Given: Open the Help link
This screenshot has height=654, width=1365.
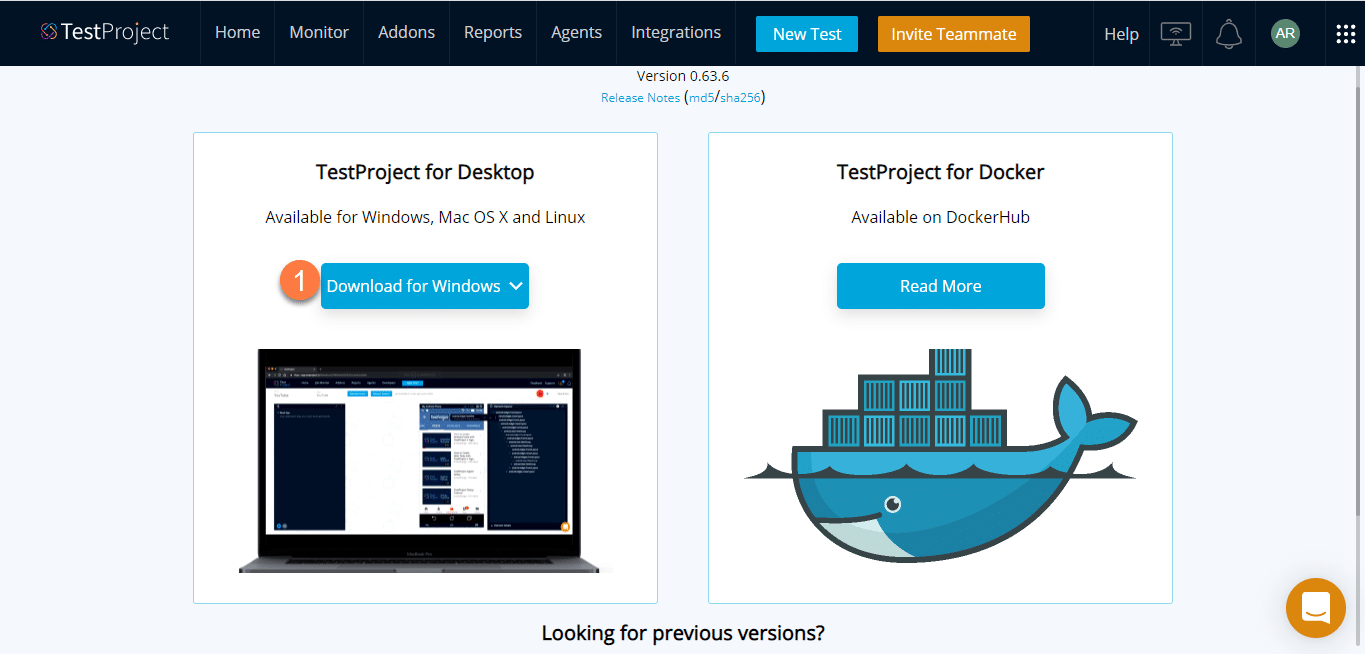Looking at the screenshot, I should [x=1121, y=34].
